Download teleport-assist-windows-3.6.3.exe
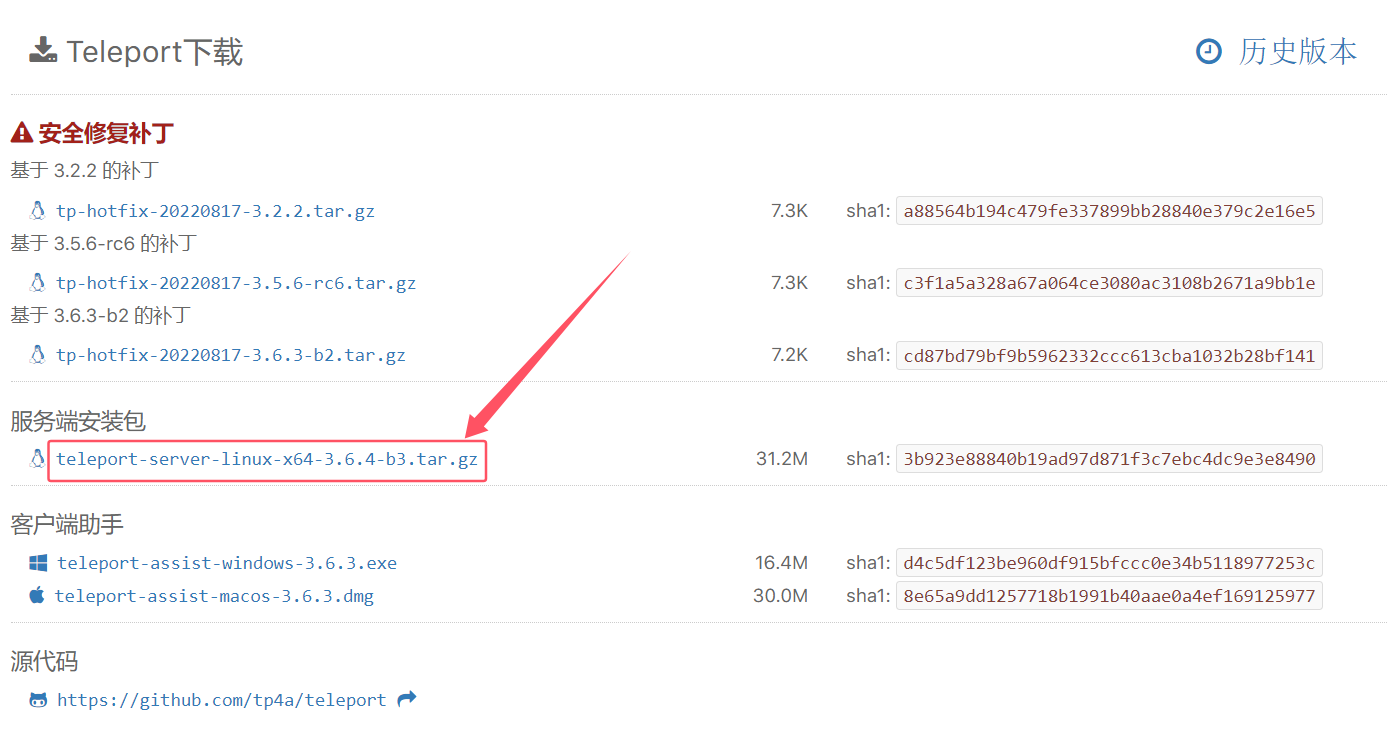The height and width of the screenshot is (735, 1387). point(227,563)
